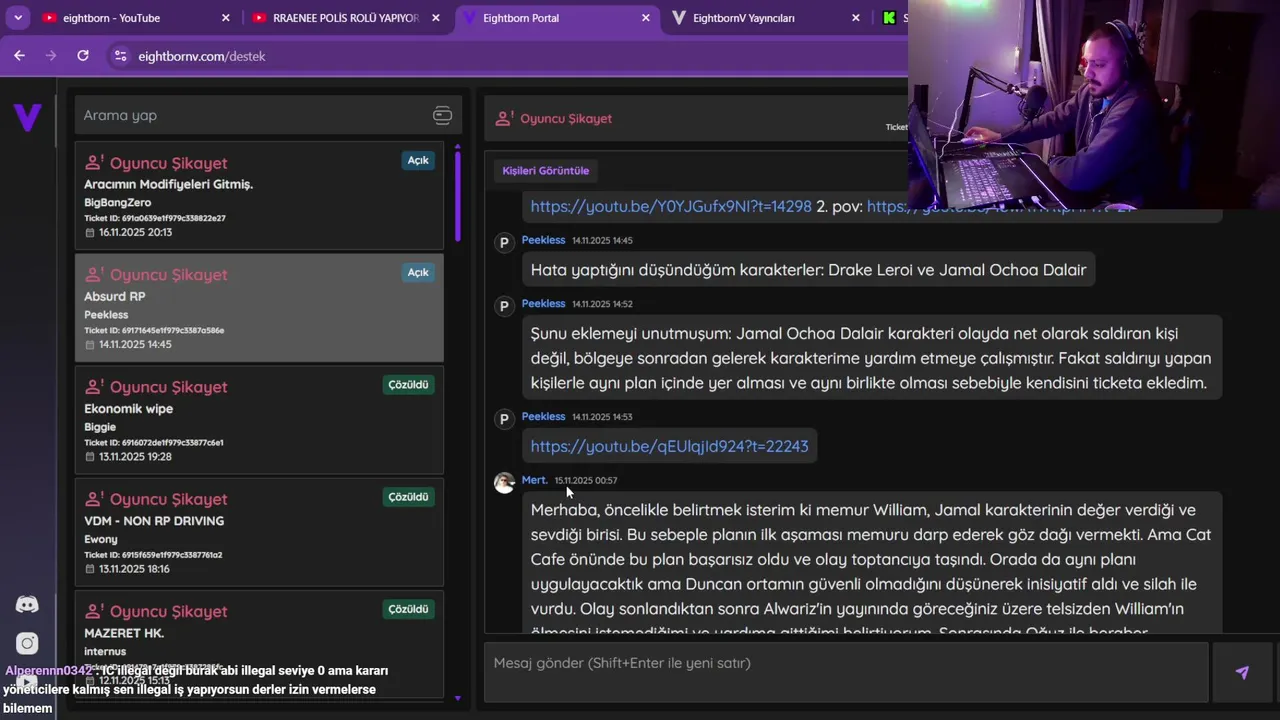Open the browser tab search dropdown
Screen dimensions: 1280x720
pyautogui.click(x=18, y=18)
